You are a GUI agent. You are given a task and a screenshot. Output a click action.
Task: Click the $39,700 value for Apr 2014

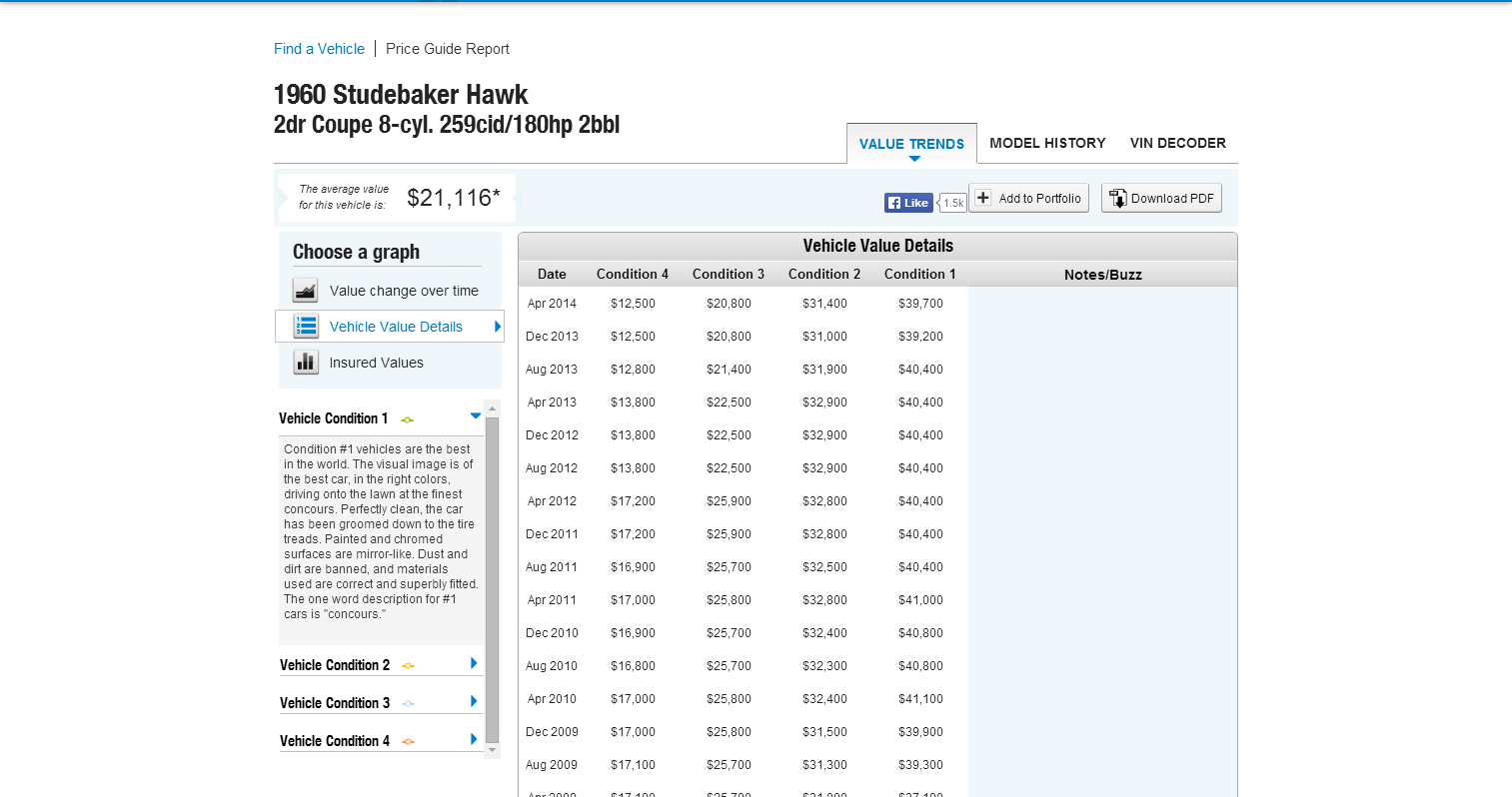920,304
